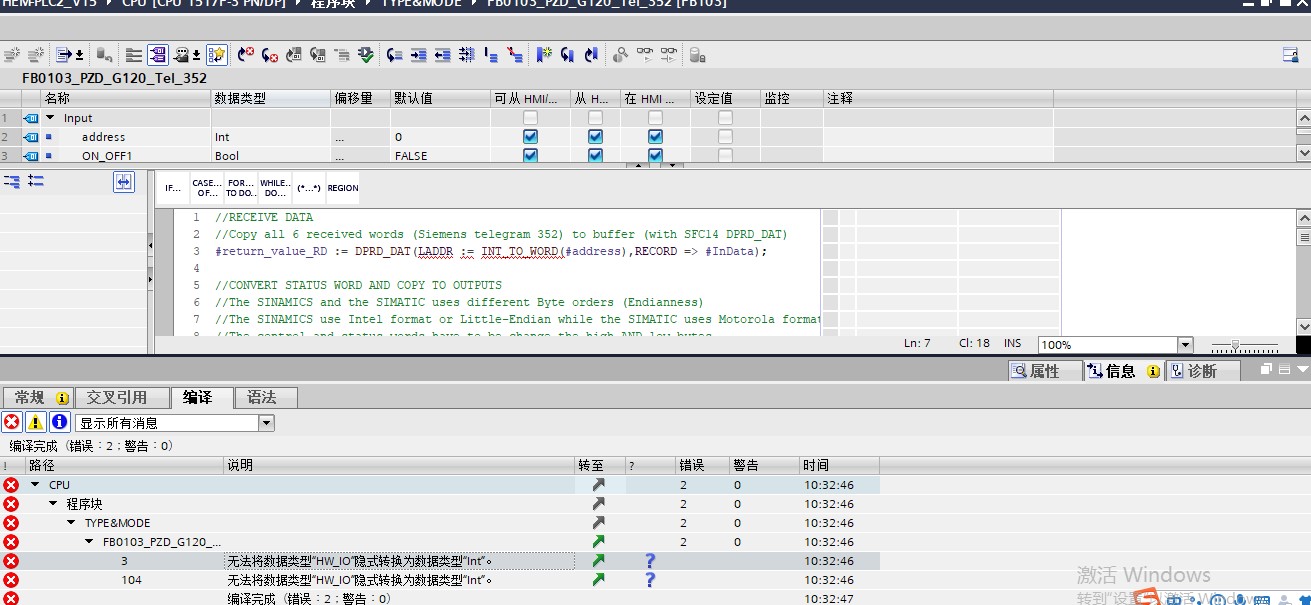Viewport: 1311px width, 605px height.
Task: Toggle setpoint checkbox for address variable
Action: pos(725,137)
